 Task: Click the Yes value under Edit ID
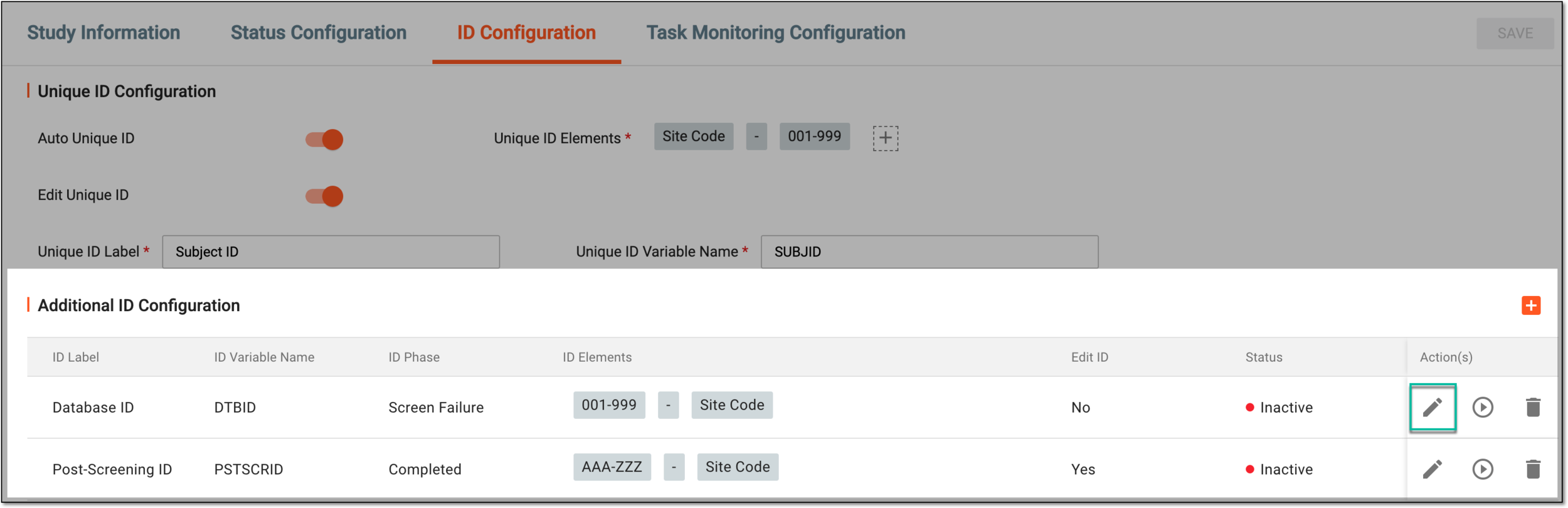pyautogui.click(x=1083, y=470)
